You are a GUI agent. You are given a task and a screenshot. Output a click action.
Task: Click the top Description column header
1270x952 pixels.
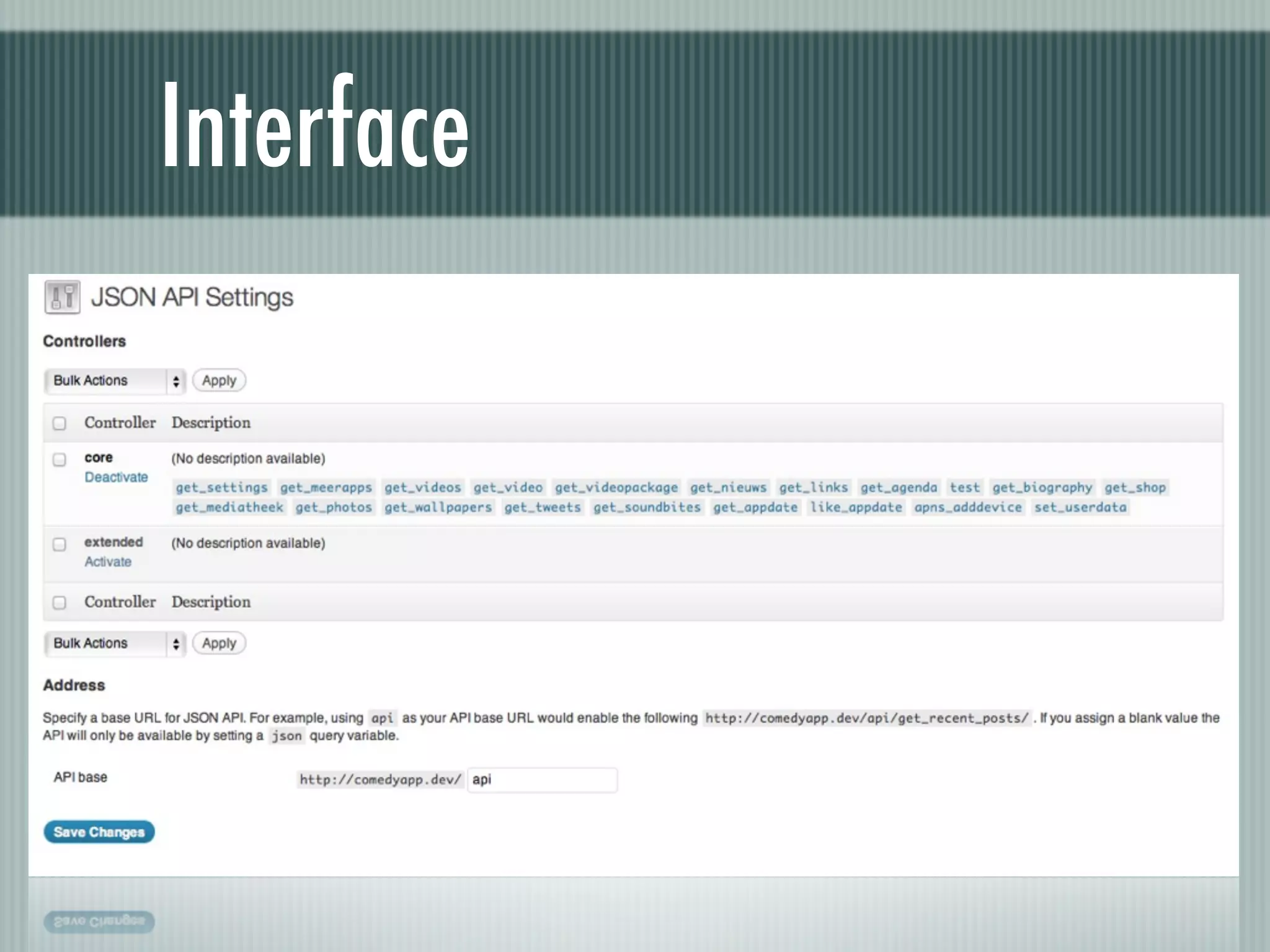point(211,423)
